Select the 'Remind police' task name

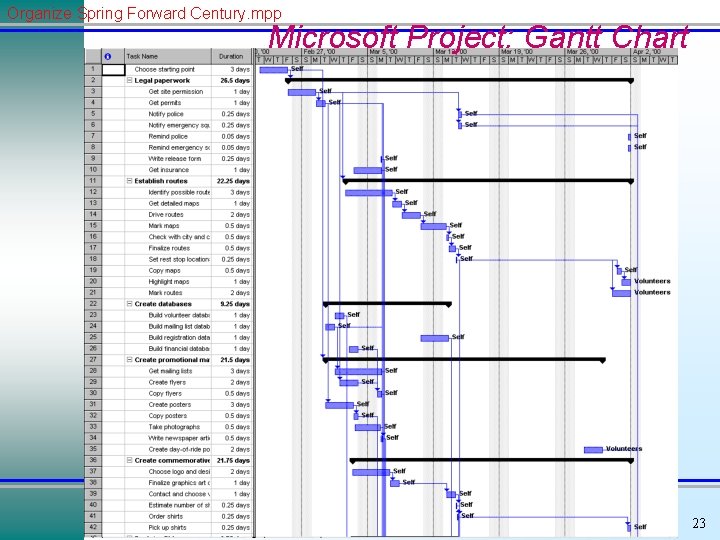tap(168, 136)
